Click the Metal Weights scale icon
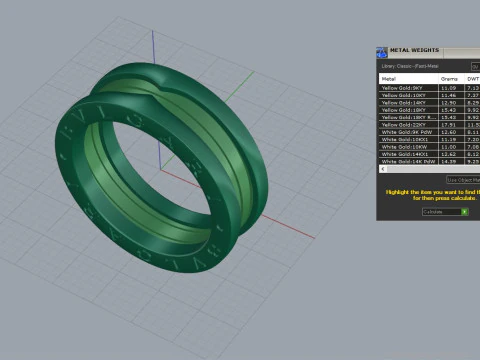Viewport: 480px width, 360px height. [x=382, y=53]
